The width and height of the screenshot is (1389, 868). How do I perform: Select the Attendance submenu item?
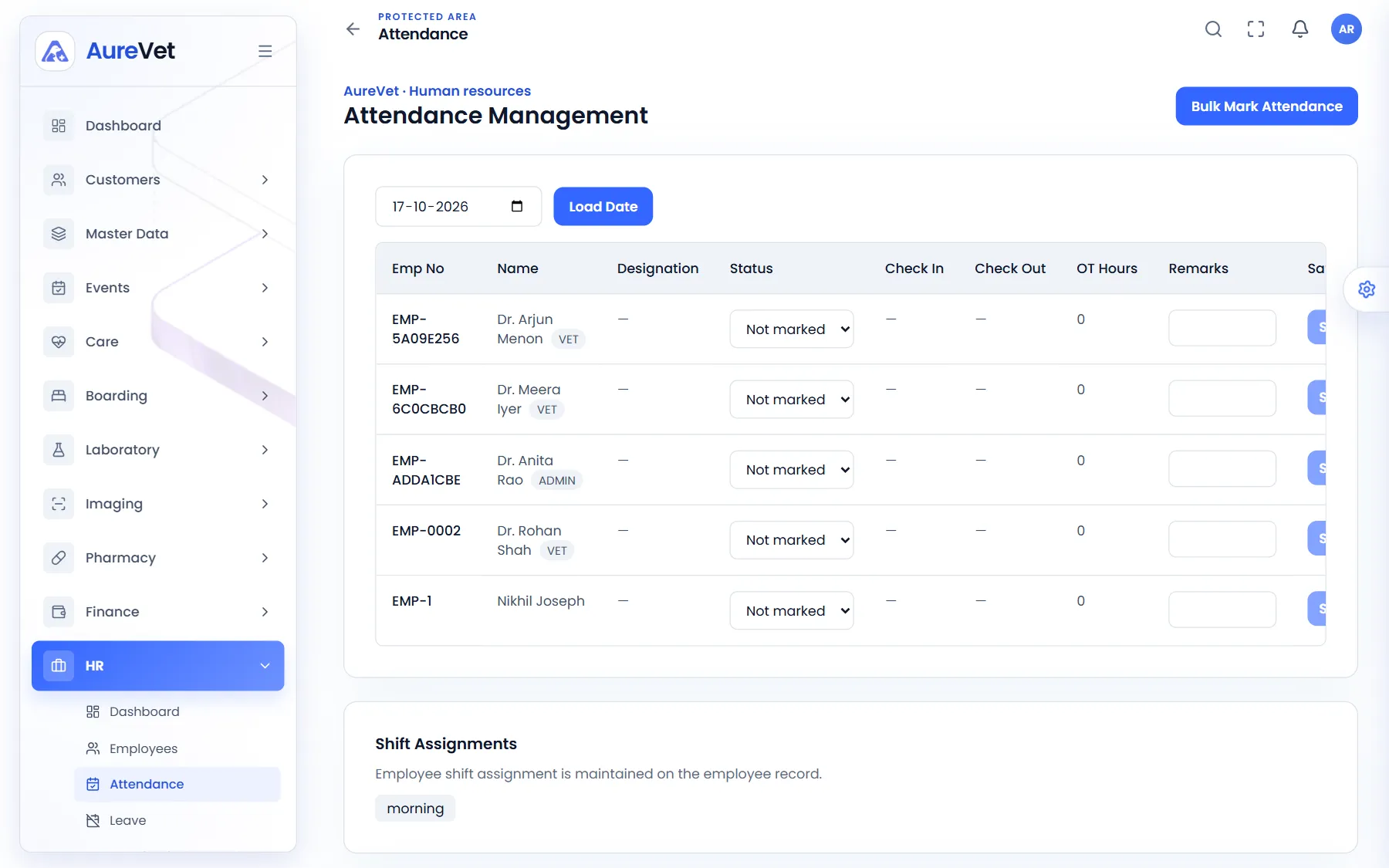coord(177,784)
